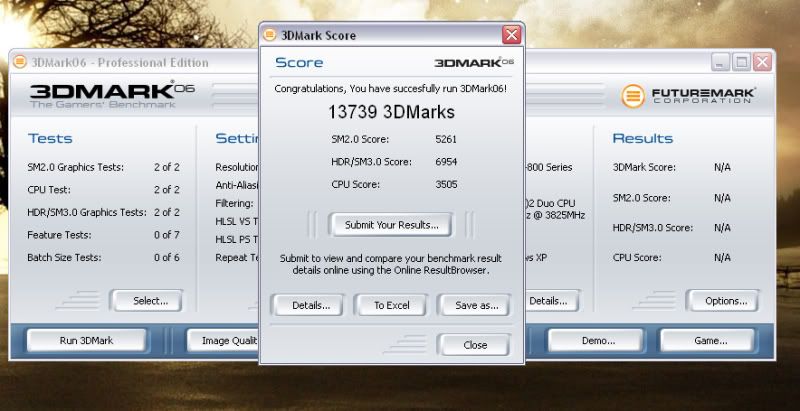This screenshot has height=411, width=800.
Task: Click HDR/SM3.0 Graphics Tests label
Action: pyautogui.click(x=87, y=212)
